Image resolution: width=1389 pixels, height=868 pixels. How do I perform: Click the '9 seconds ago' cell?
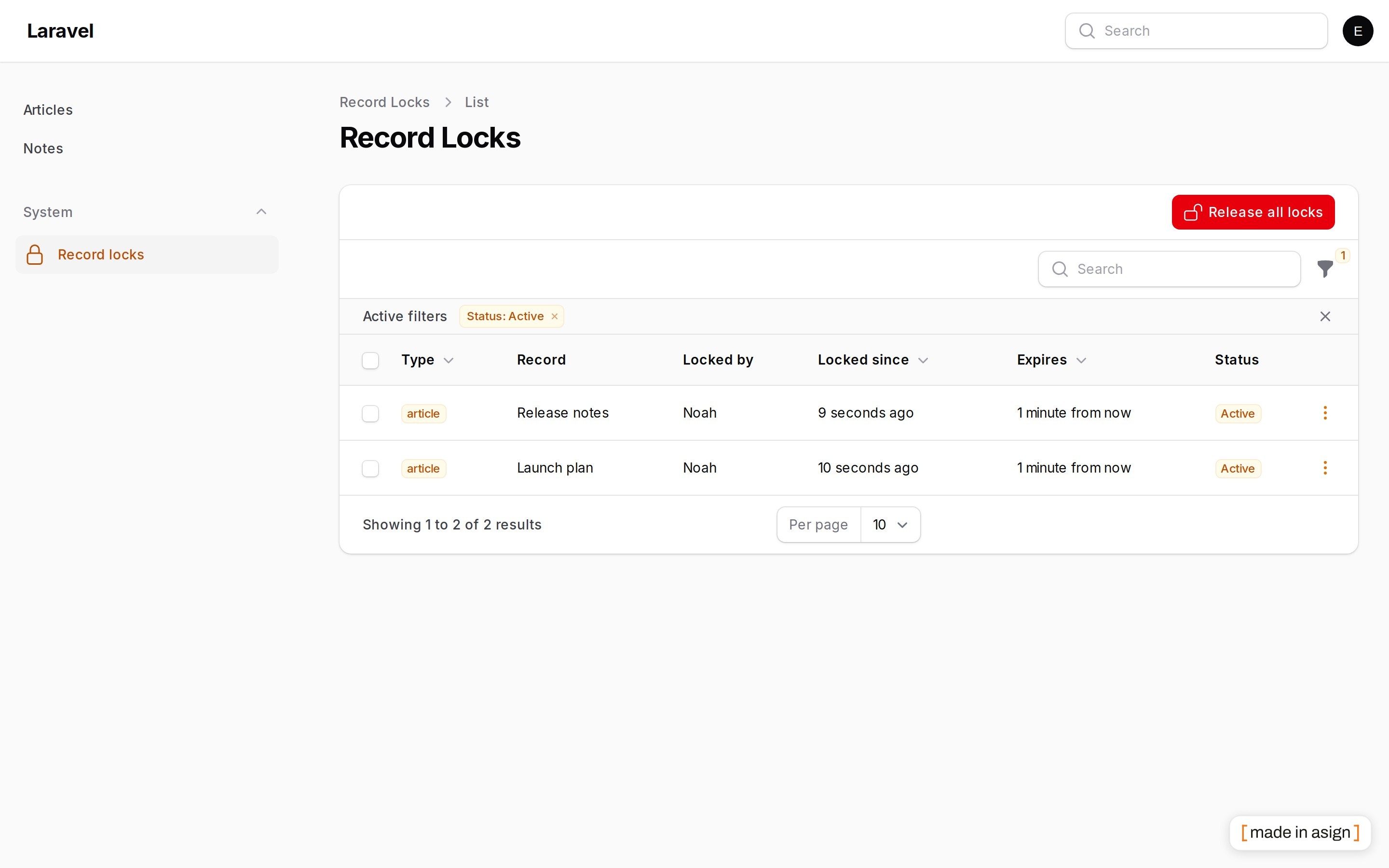pyautogui.click(x=865, y=413)
